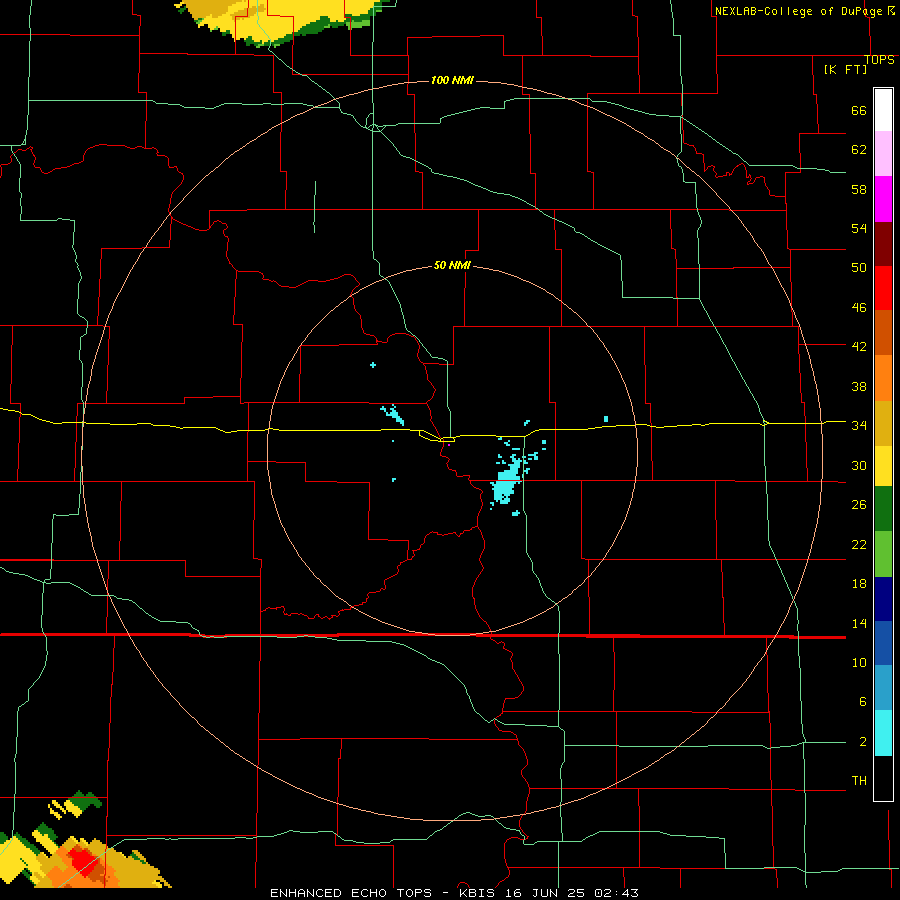Click the medium blue 18 kft swatch

(883, 643)
